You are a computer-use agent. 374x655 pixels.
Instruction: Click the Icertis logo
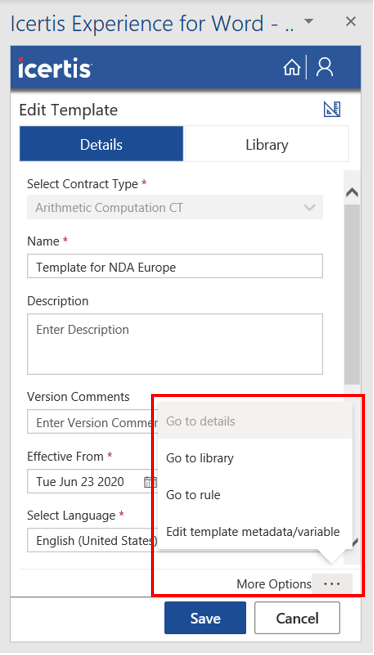pos(55,67)
